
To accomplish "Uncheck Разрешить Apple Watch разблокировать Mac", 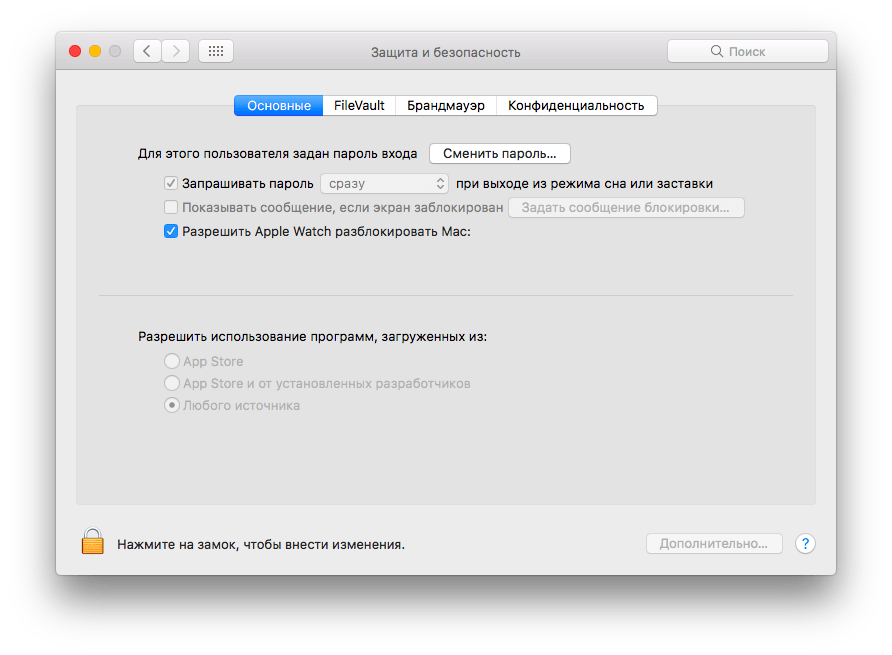I will tap(171, 231).
